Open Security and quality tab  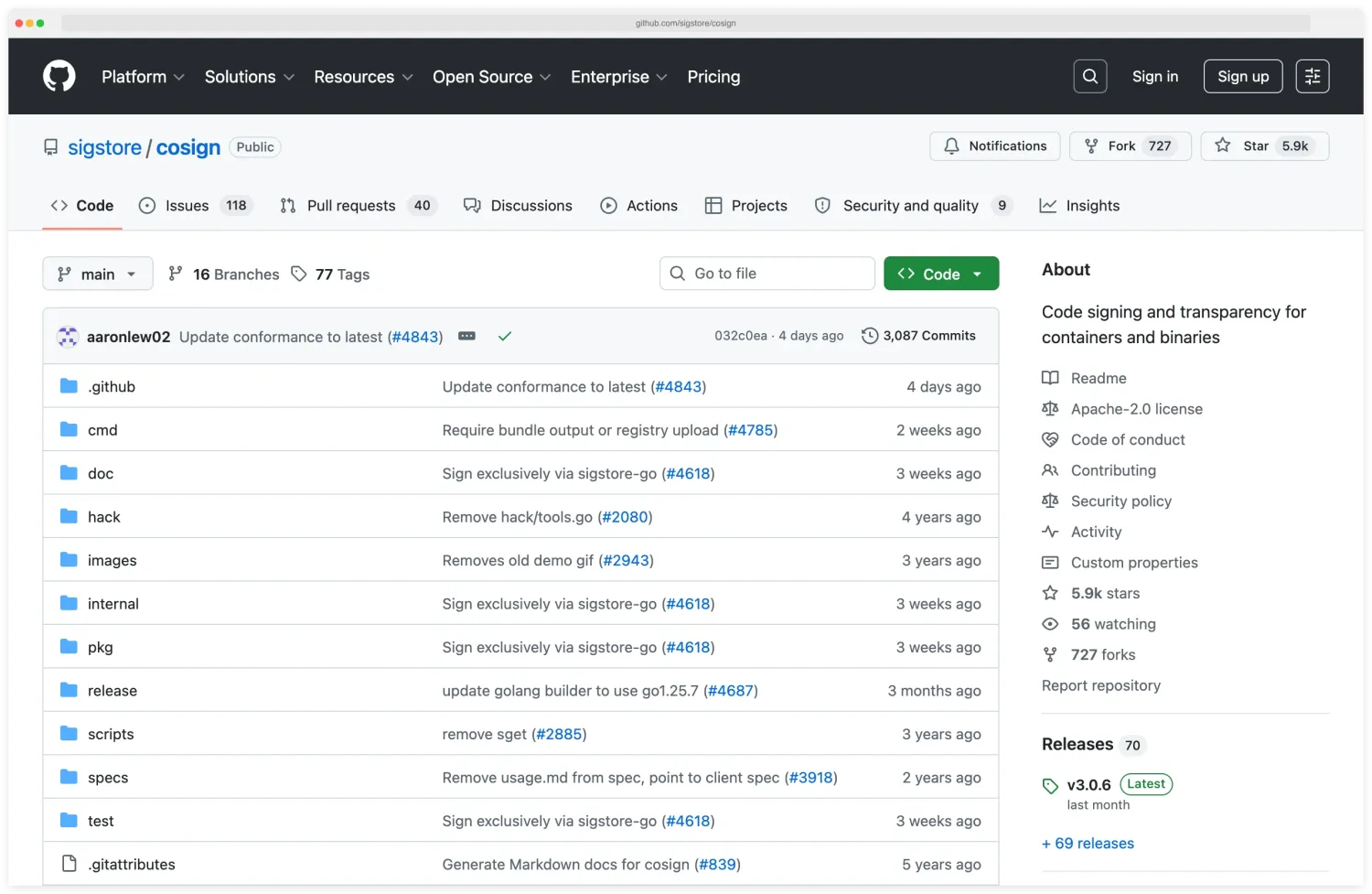[x=914, y=206]
